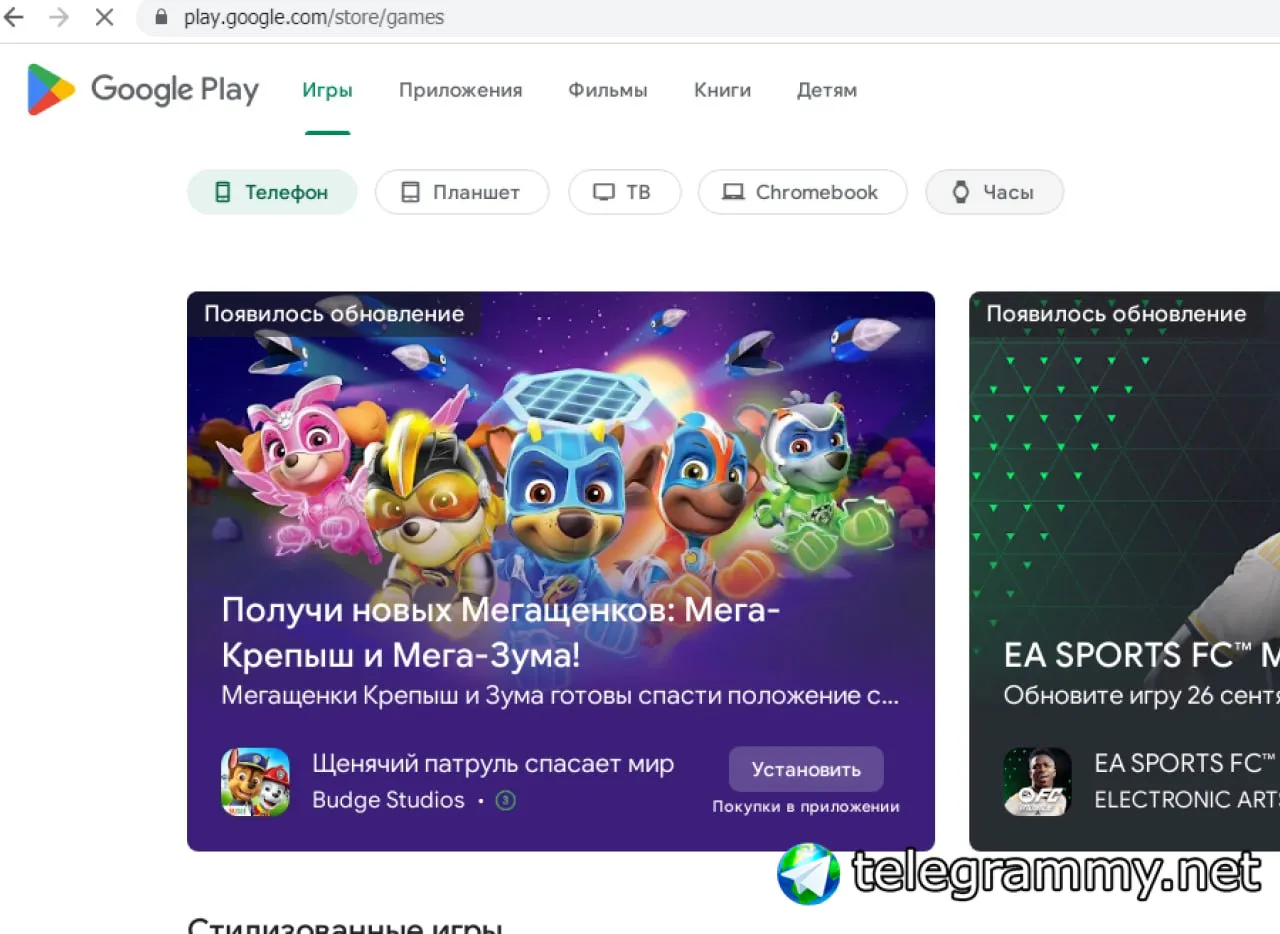Go back using the browser back arrow
Image resolution: width=1280 pixels, height=934 pixels.
(14, 17)
